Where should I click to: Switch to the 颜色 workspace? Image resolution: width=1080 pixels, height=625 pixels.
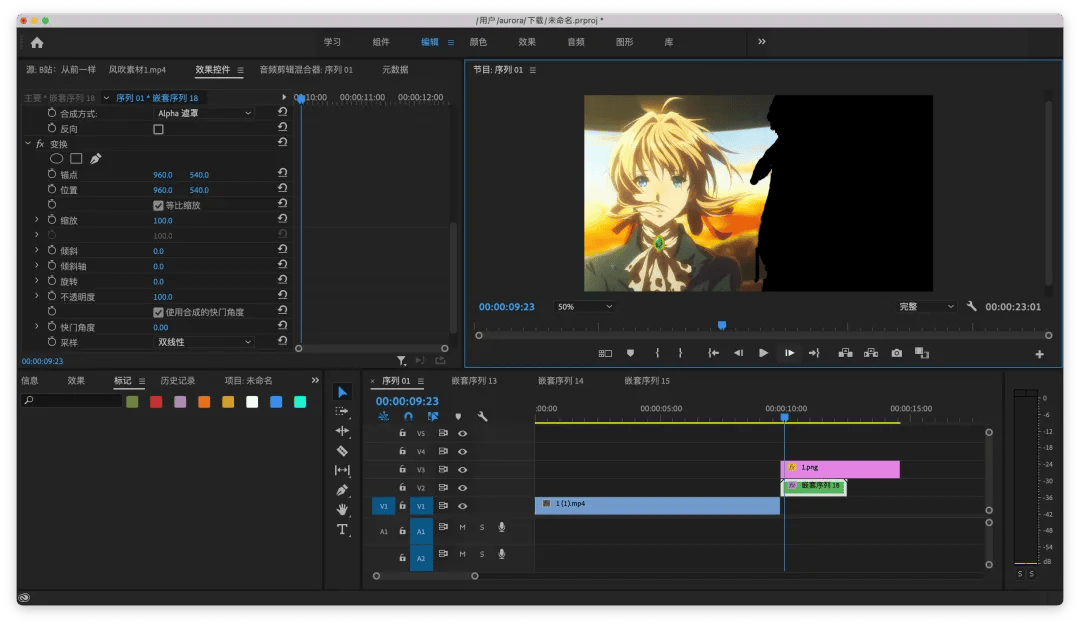478,42
